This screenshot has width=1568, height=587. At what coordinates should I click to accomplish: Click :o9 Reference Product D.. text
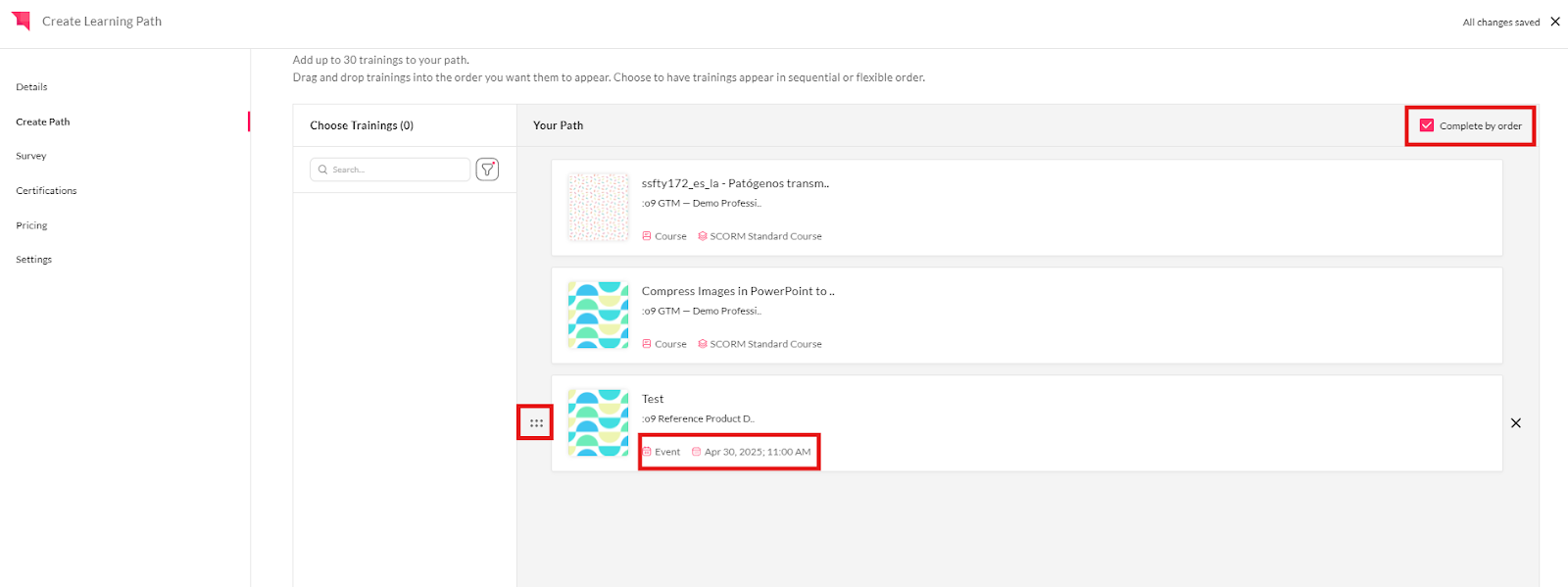[698, 418]
